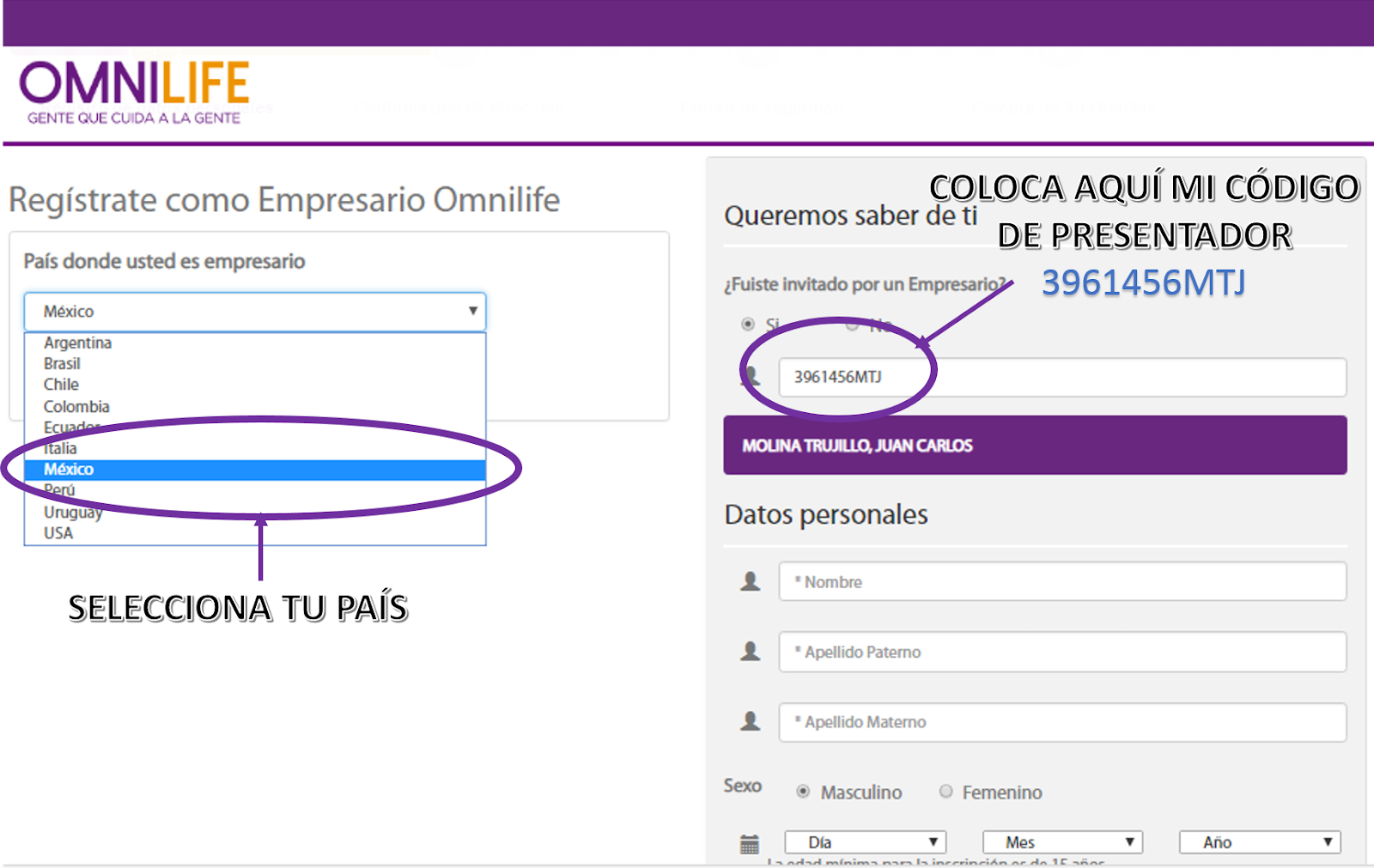Open the country dropdown showing México
Image resolution: width=1374 pixels, height=868 pixels.
[255, 312]
